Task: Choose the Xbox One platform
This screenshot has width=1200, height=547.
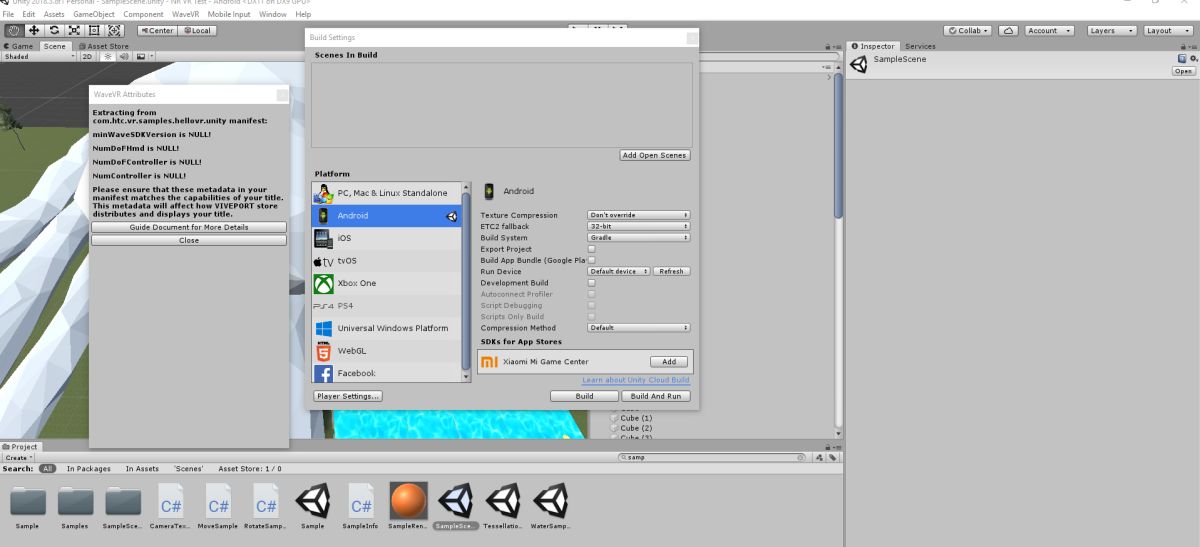Action: coord(386,283)
